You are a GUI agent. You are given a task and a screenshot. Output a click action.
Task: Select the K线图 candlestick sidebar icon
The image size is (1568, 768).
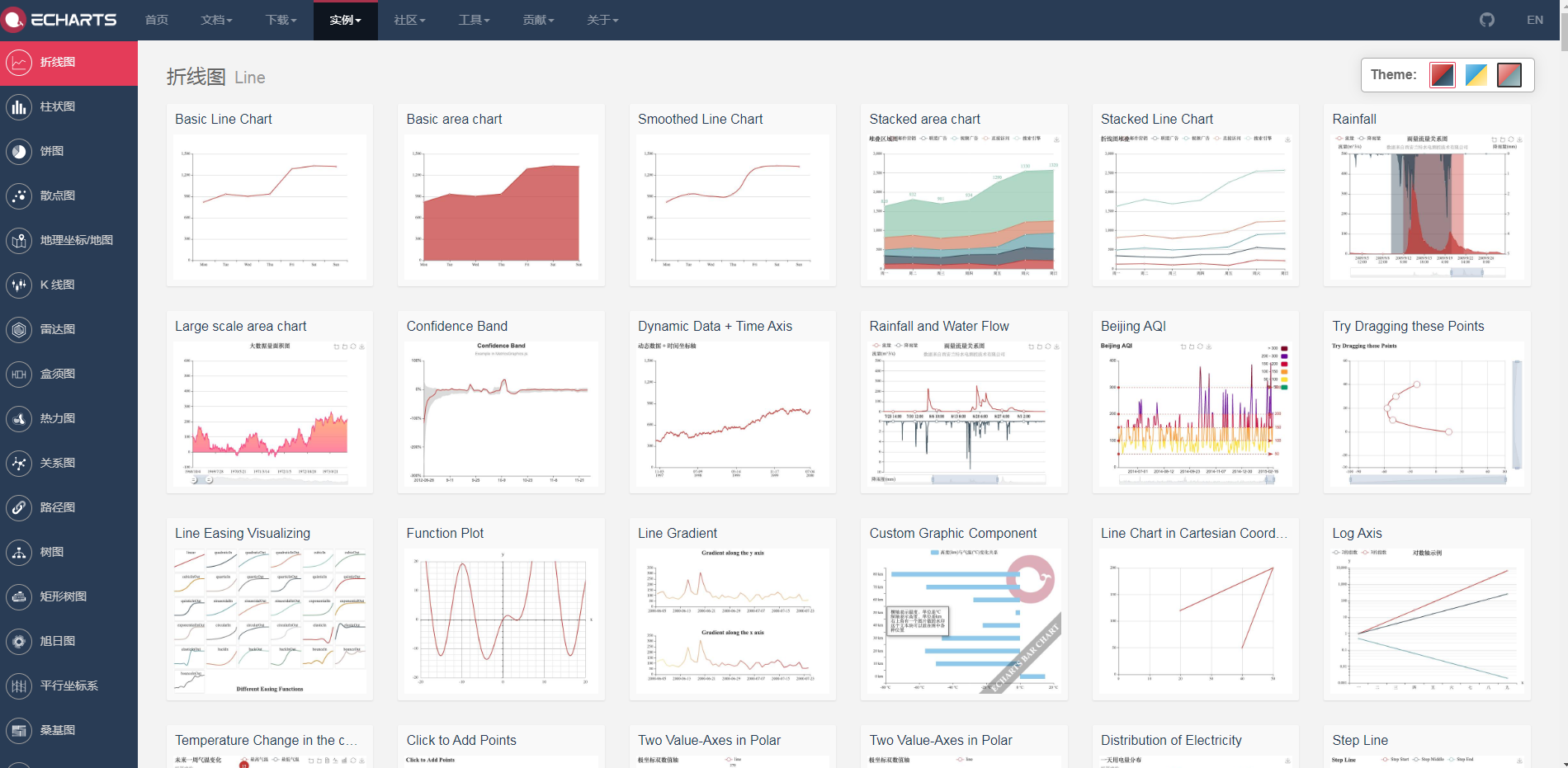19,285
